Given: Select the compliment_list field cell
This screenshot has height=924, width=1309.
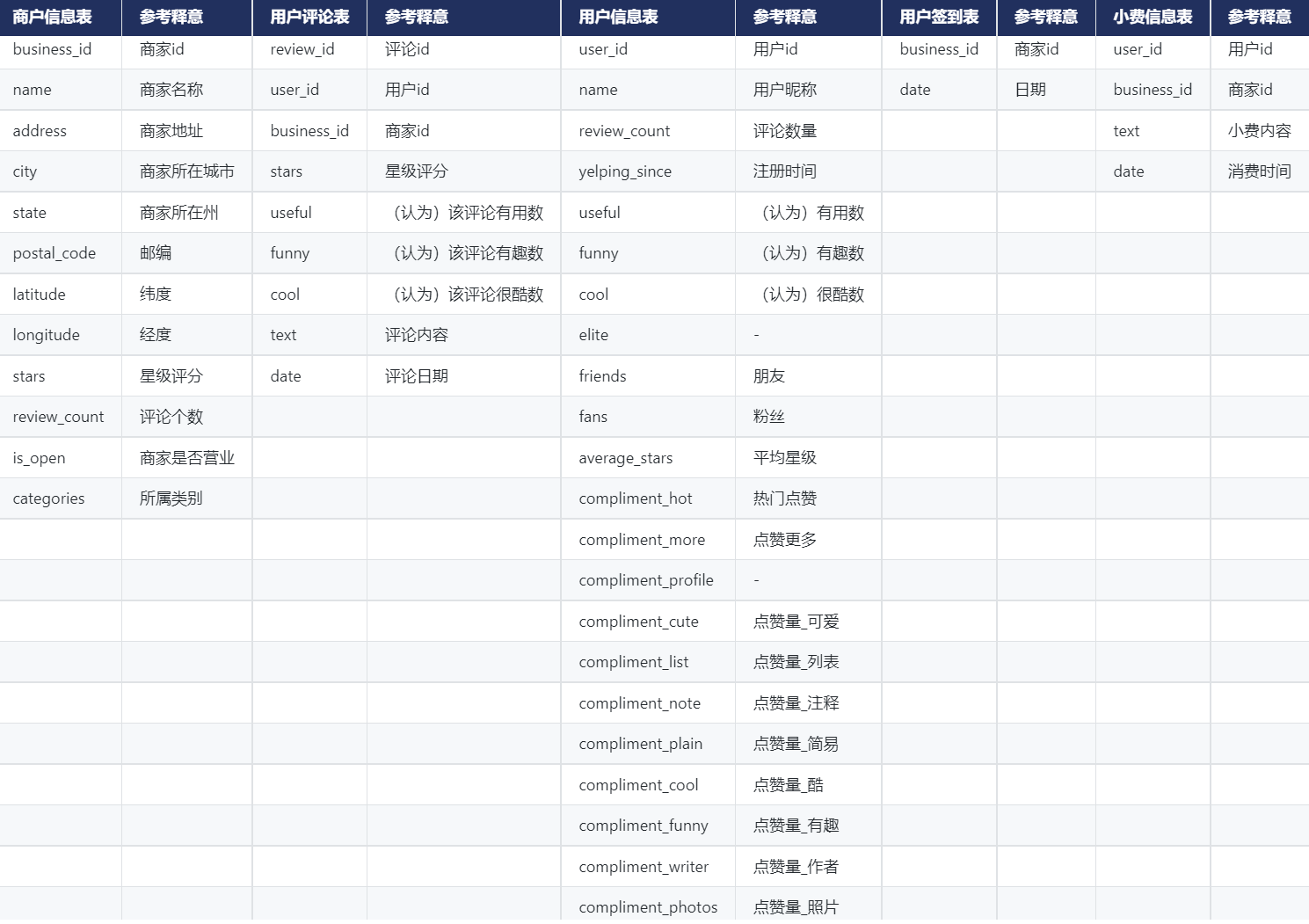Looking at the screenshot, I should (648, 662).
